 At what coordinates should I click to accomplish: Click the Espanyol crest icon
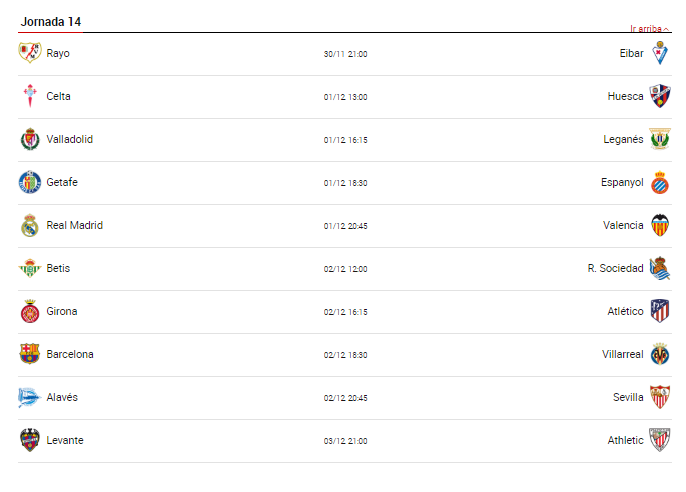660,183
